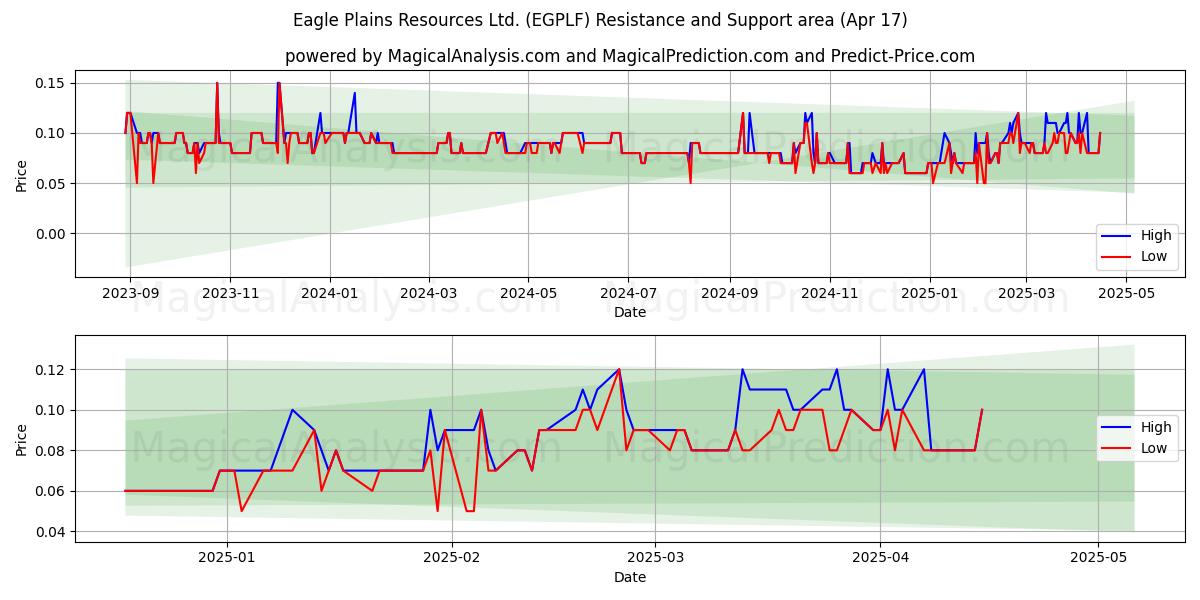Click the 2025-05 tick label on upper axis

coord(1126,294)
